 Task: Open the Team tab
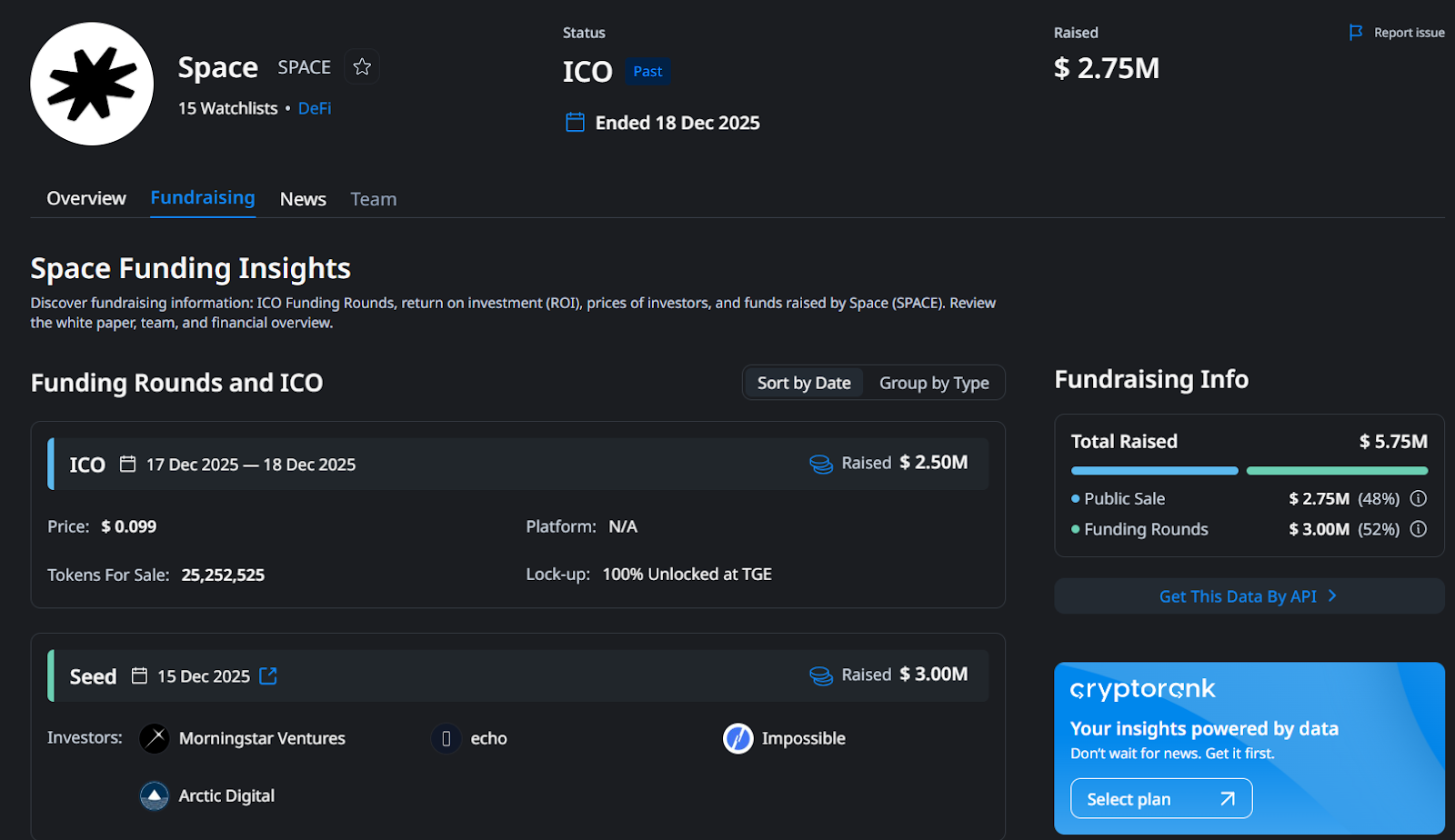click(374, 199)
